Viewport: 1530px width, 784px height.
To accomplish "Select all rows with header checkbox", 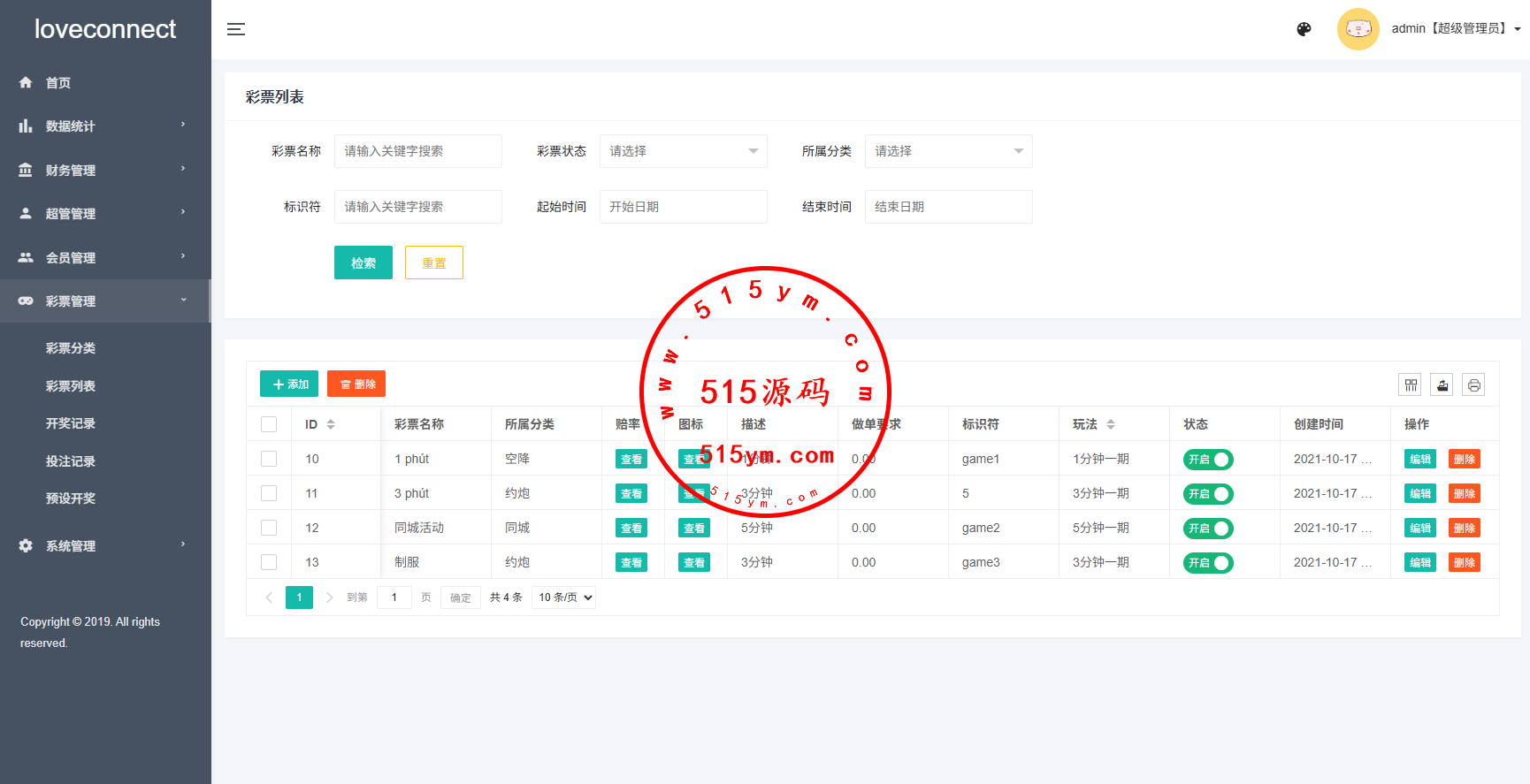I will click(x=269, y=424).
